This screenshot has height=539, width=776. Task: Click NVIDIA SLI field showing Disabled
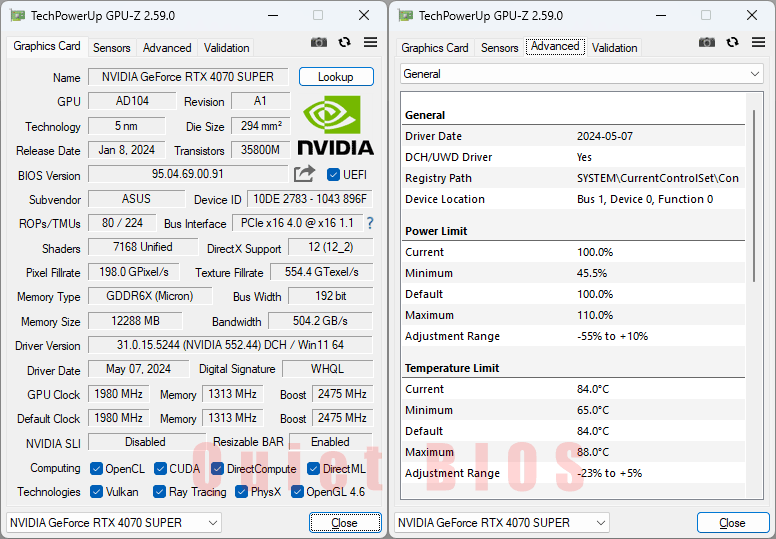click(x=145, y=442)
